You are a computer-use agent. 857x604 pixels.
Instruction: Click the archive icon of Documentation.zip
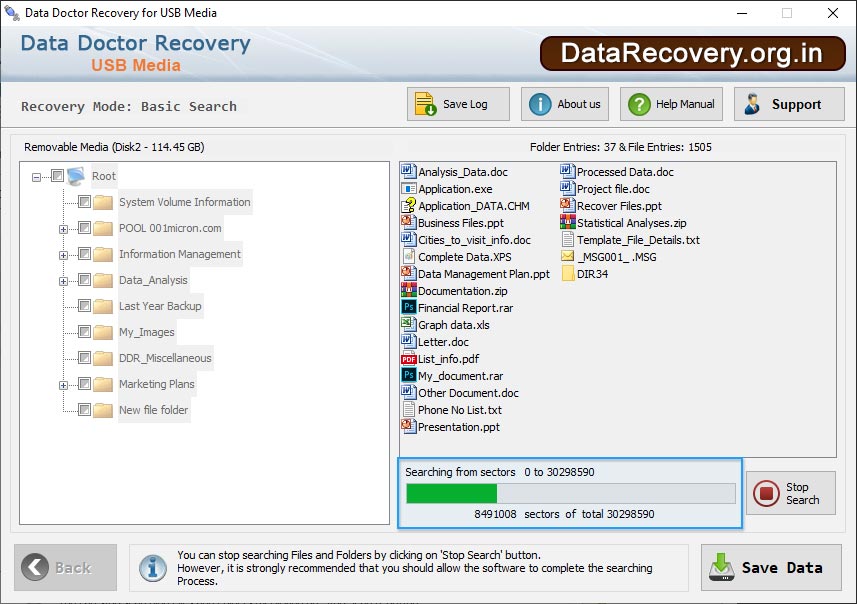(x=408, y=290)
